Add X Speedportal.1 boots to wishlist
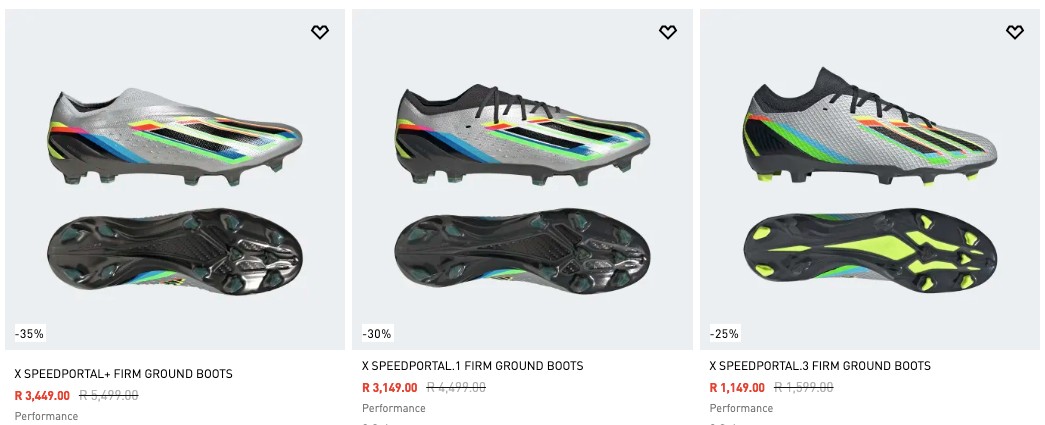The image size is (1045, 425). point(667,33)
